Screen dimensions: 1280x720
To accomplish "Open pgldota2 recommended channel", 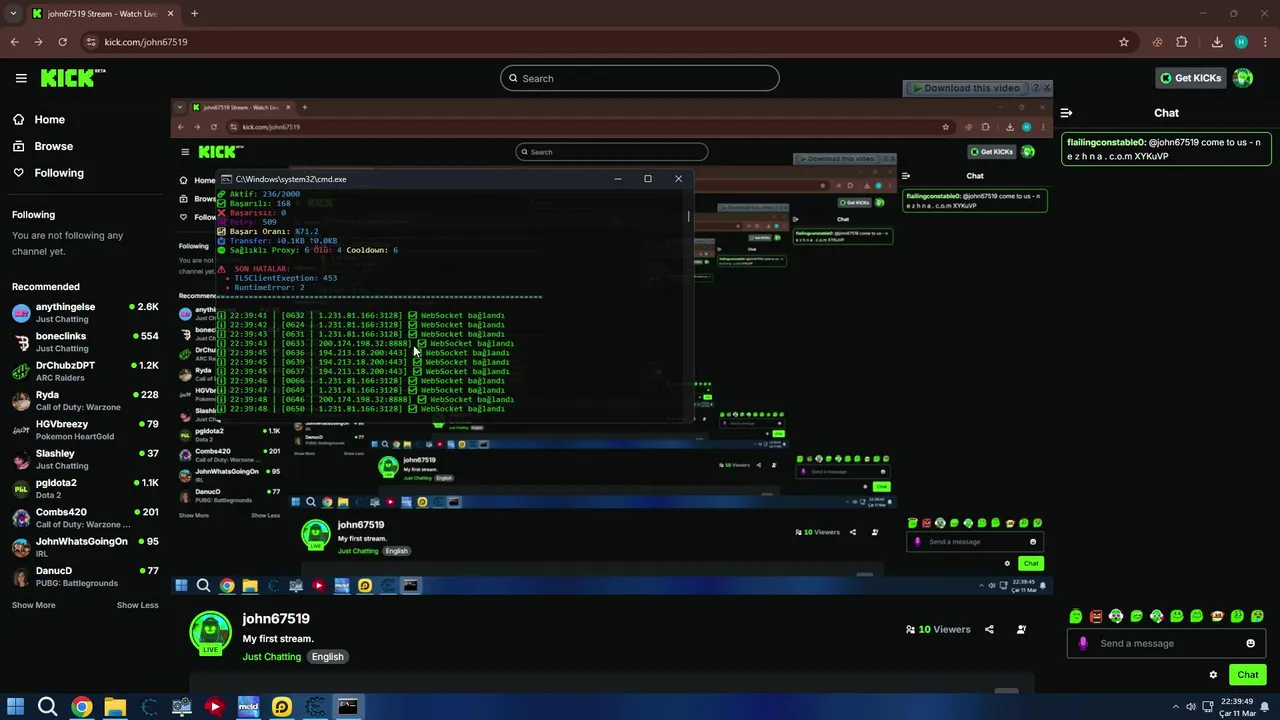I will [x=85, y=488].
